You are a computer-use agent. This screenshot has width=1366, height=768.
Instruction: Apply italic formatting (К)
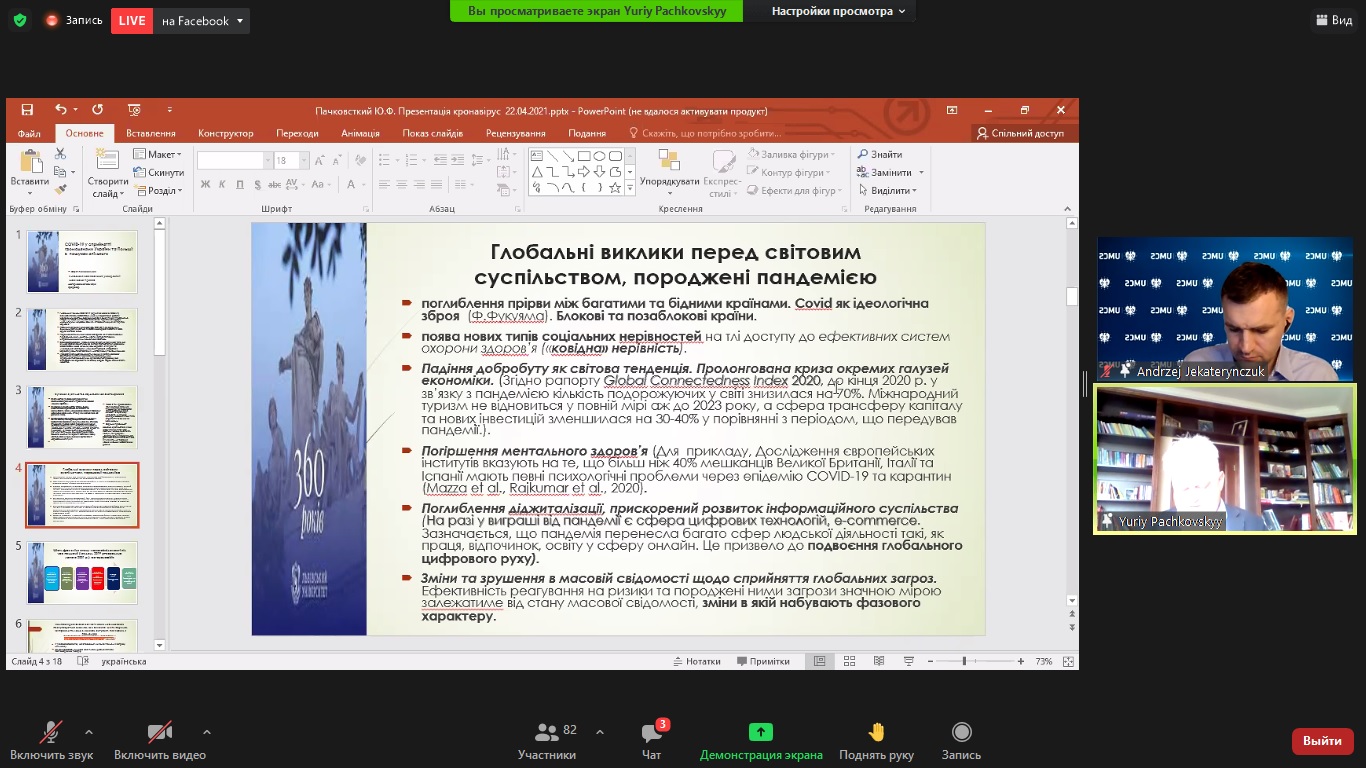click(x=222, y=184)
